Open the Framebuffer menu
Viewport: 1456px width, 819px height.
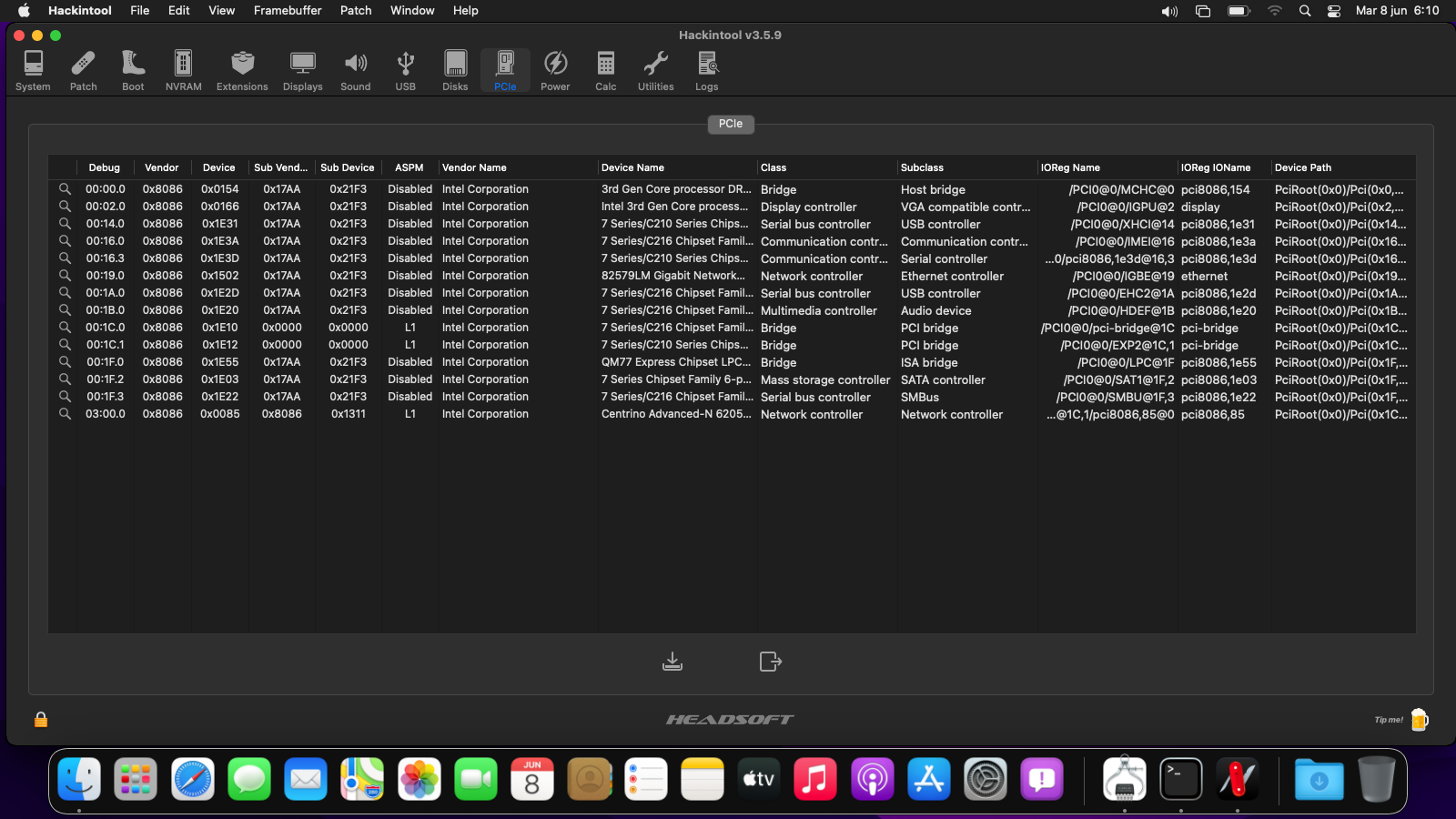tap(288, 11)
